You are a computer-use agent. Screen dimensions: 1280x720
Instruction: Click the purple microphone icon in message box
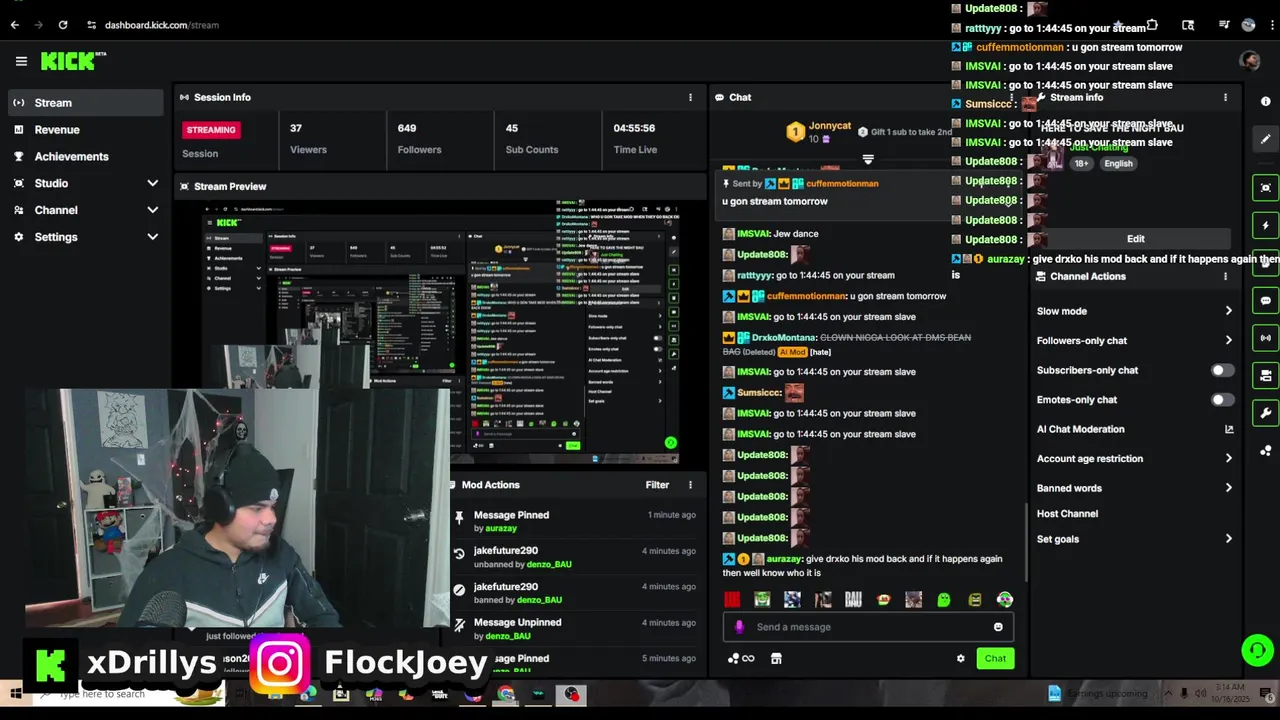point(739,627)
